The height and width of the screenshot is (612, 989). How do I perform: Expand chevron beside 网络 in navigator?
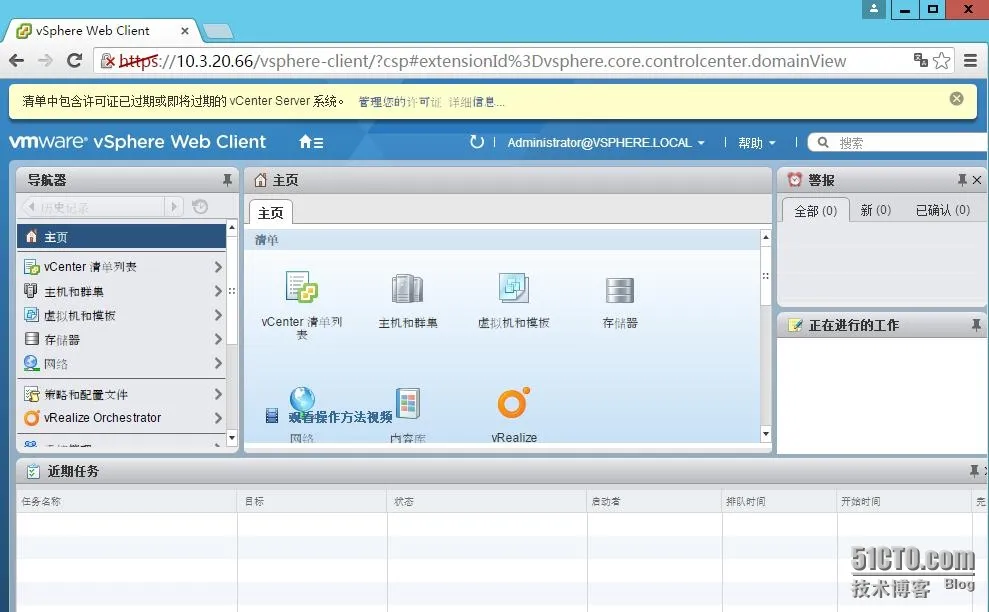(218, 363)
